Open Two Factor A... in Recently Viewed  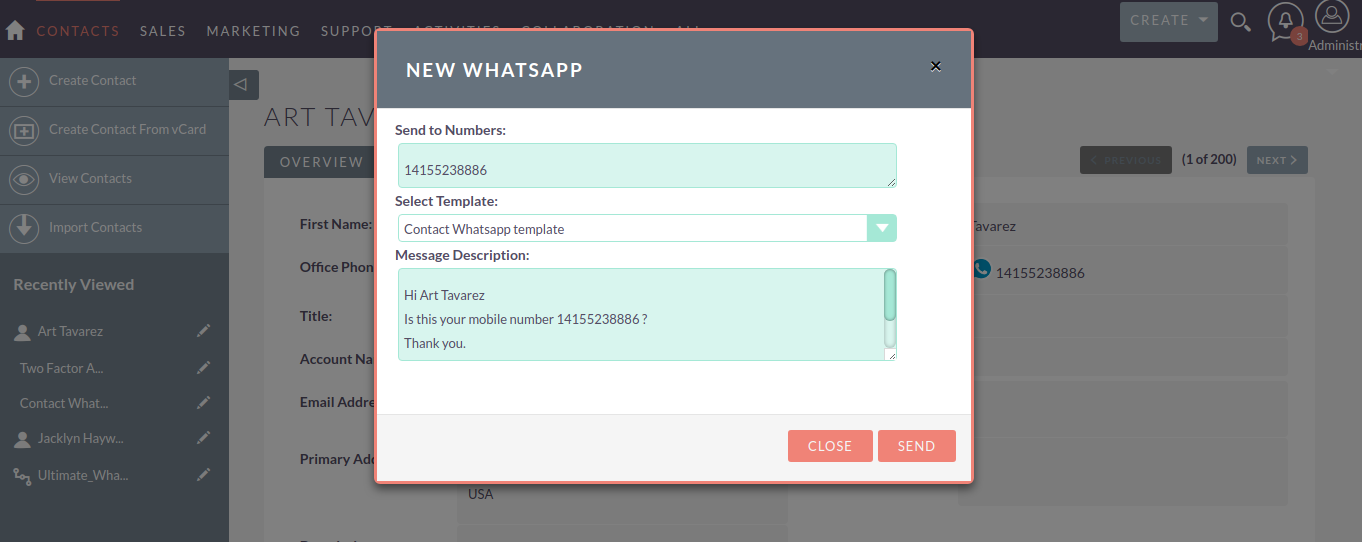click(62, 368)
